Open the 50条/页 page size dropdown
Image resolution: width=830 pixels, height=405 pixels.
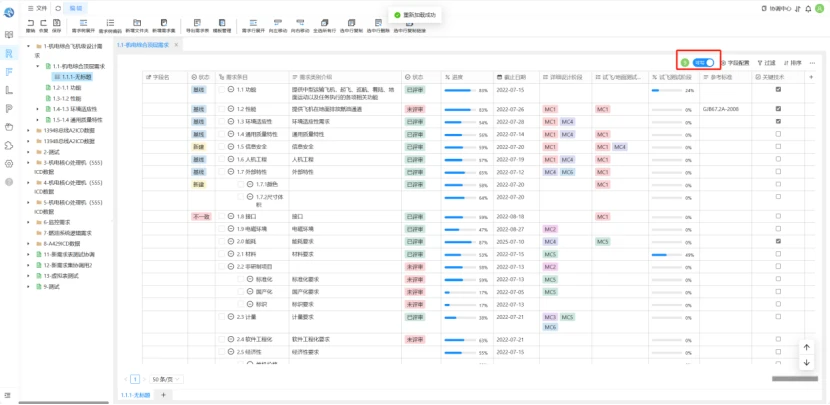coord(167,379)
